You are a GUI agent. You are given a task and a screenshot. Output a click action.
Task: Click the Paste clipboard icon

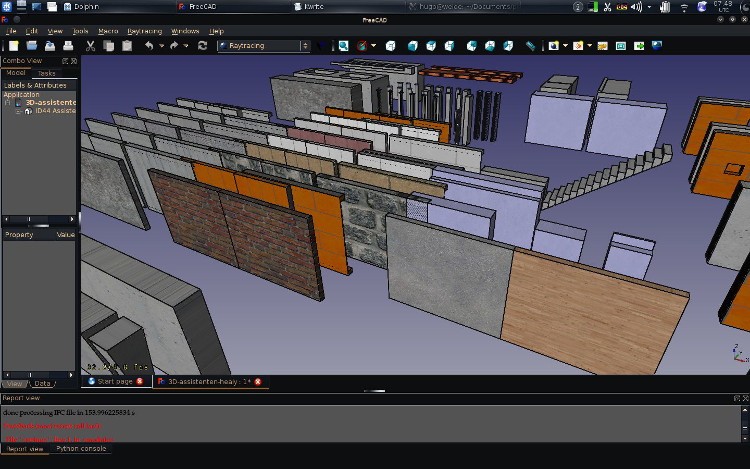127,46
